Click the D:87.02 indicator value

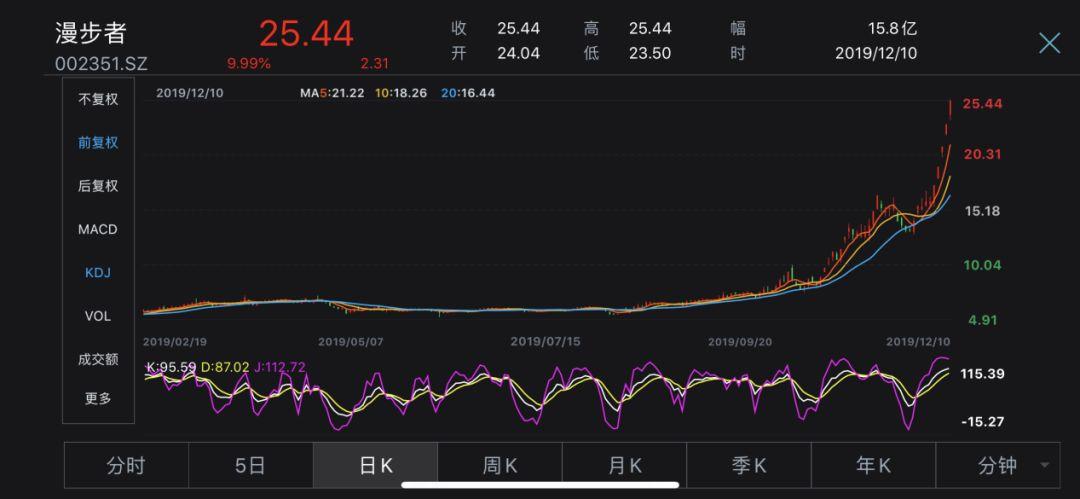[x=225, y=367]
